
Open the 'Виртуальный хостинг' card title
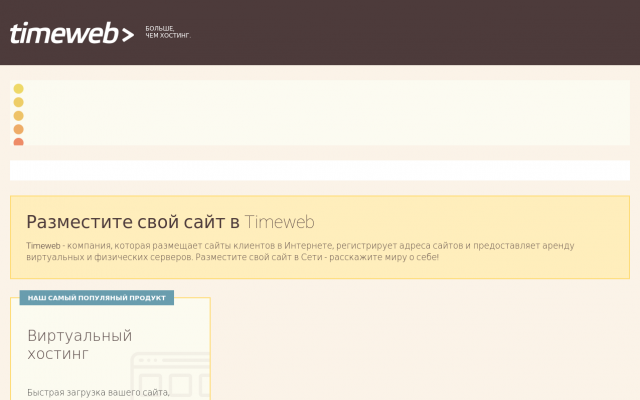click(x=80, y=344)
